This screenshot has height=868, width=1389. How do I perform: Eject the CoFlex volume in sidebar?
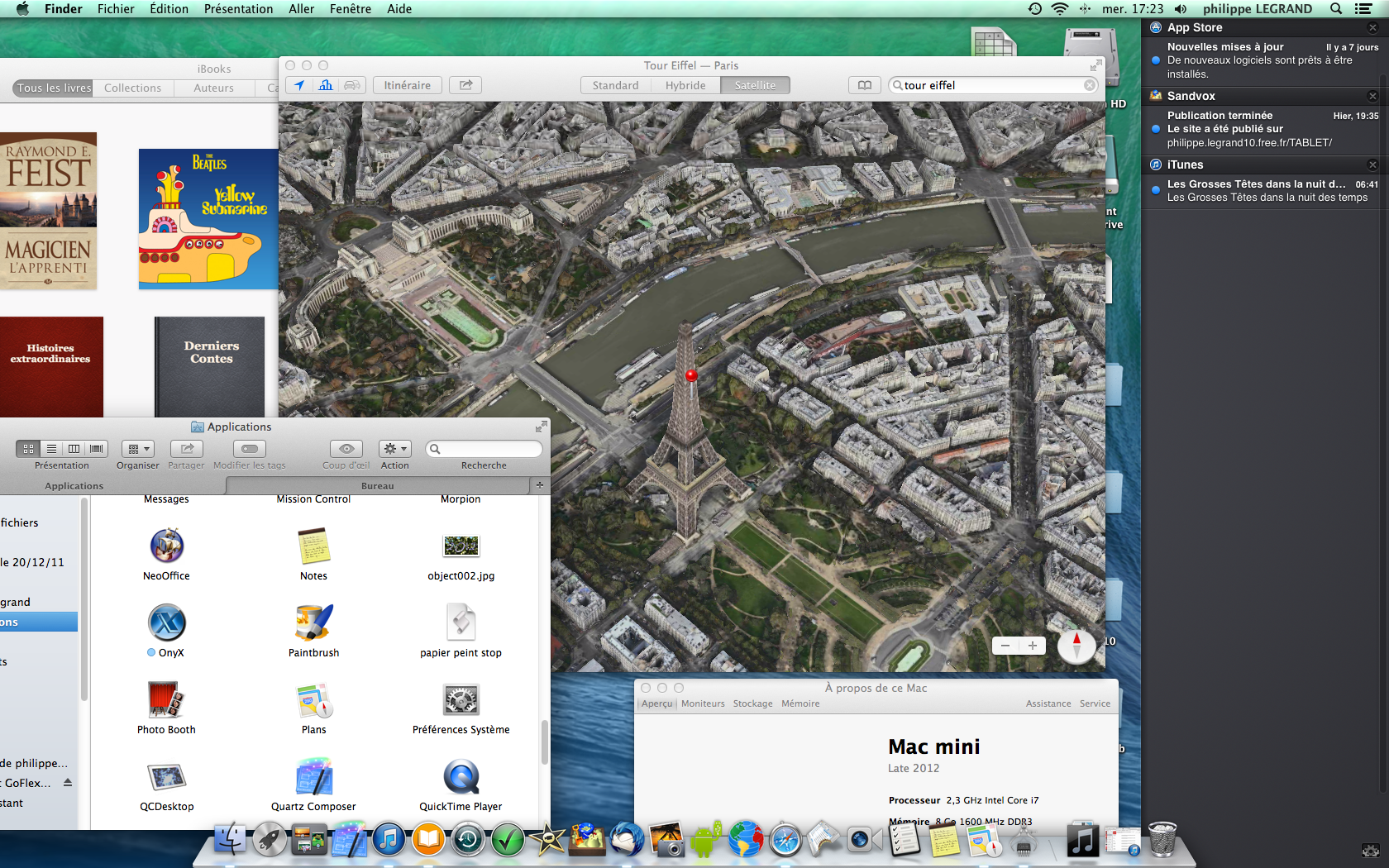68,782
